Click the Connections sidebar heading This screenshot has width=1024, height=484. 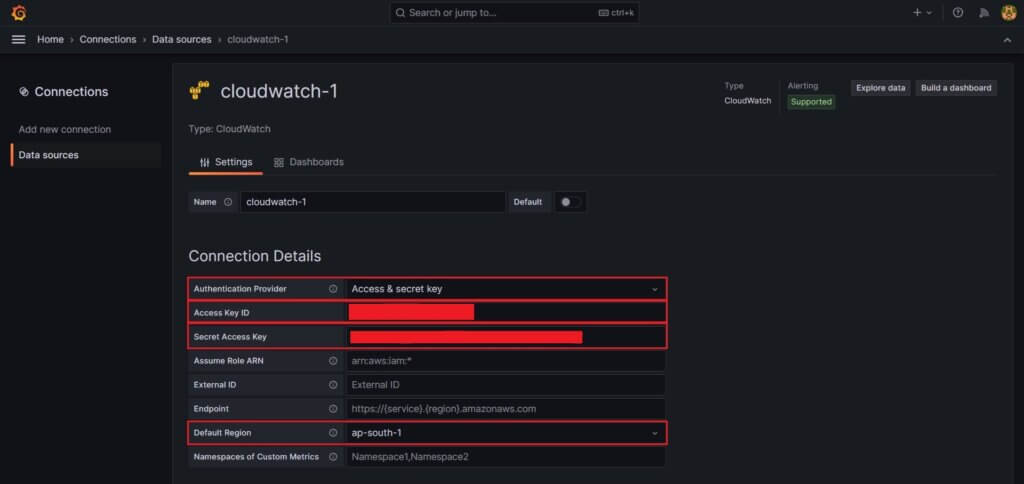tap(71, 92)
